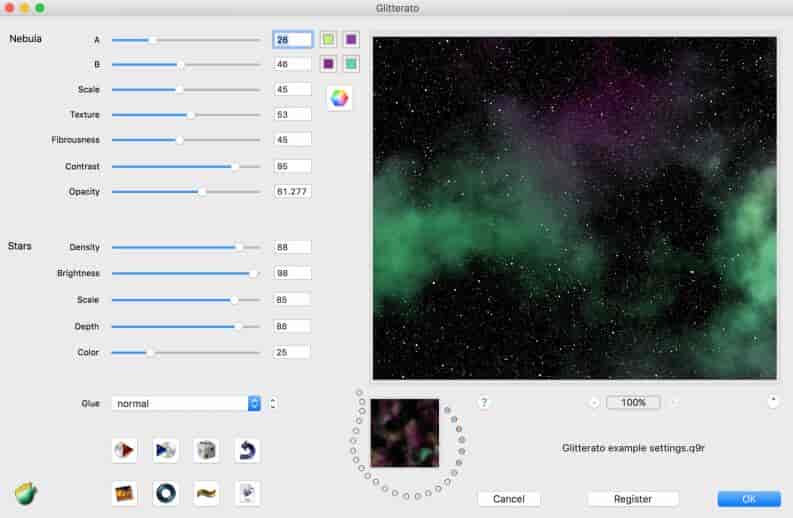Screen dimensions: 793x518
Task: Open the Glue mode dropdown
Action: point(186,403)
